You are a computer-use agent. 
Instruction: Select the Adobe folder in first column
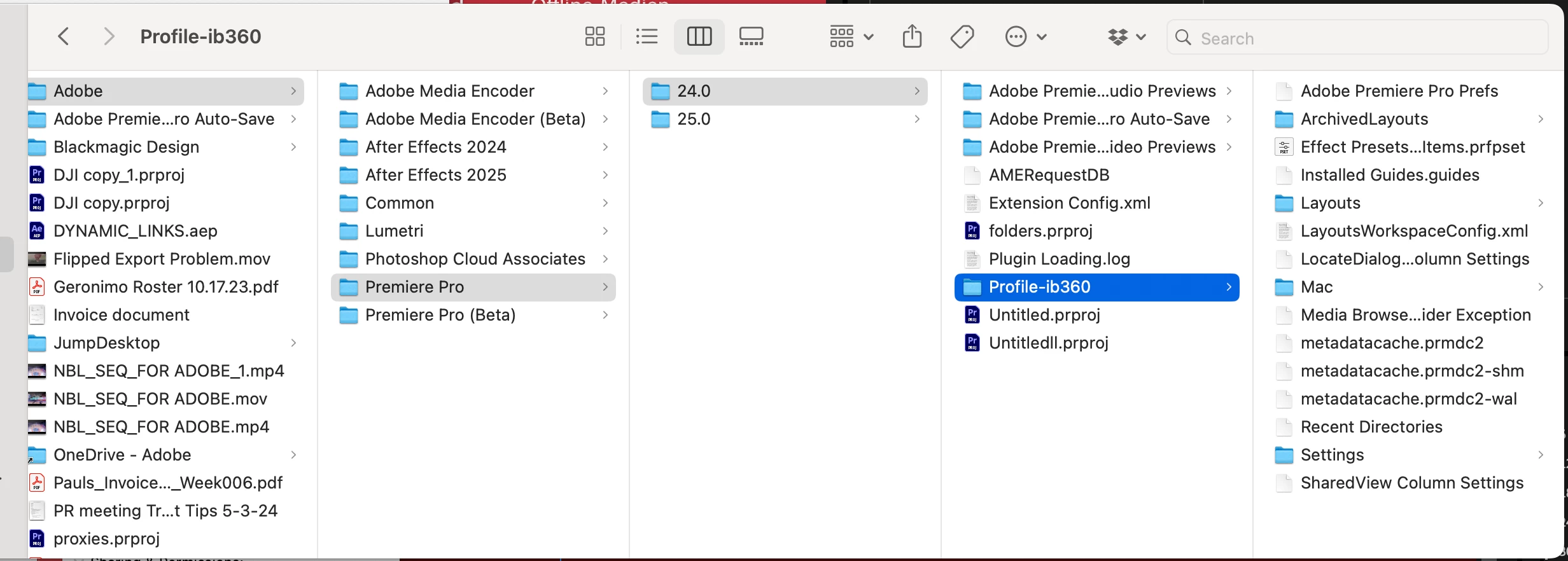(165, 91)
